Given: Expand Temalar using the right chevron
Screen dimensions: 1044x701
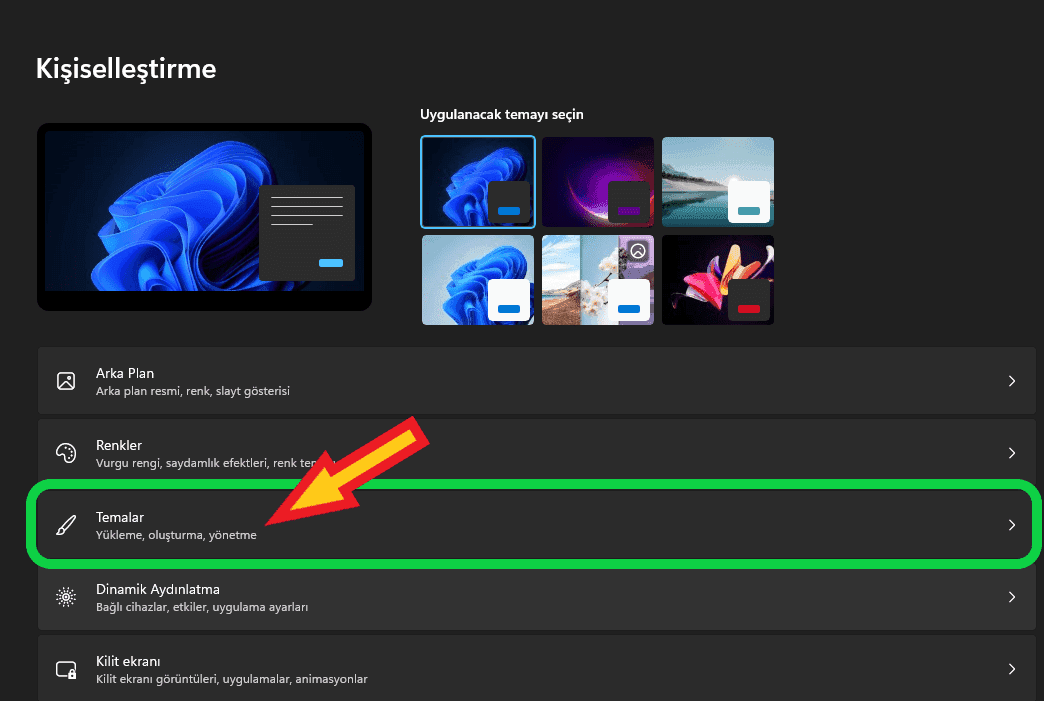Looking at the screenshot, I should [x=1011, y=525].
